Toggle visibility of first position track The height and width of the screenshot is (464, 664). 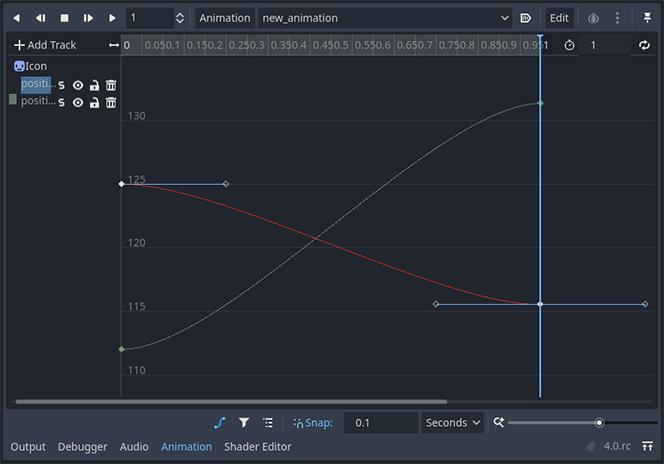78,85
